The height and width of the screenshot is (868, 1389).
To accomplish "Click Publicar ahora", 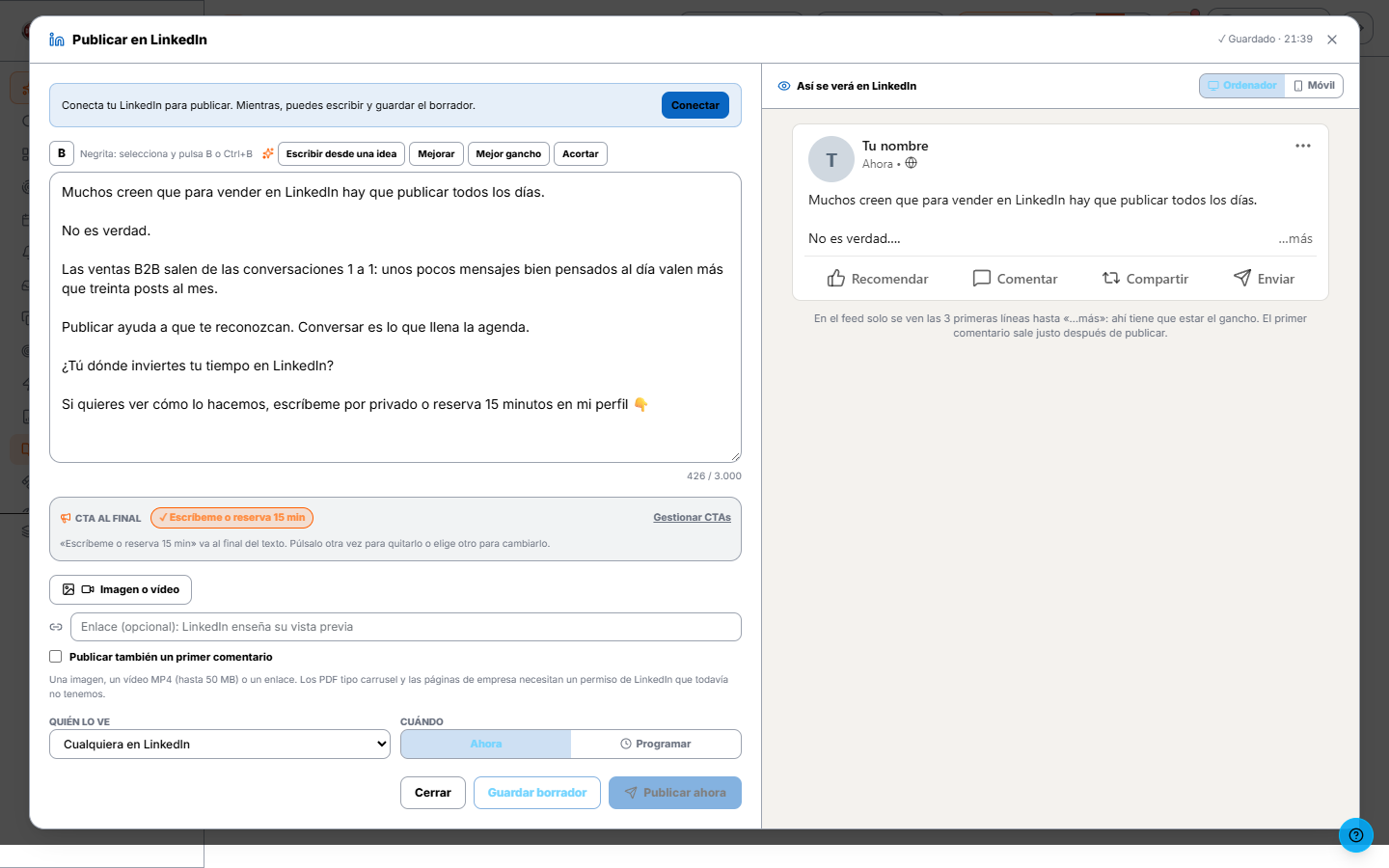I will point(675,793).
